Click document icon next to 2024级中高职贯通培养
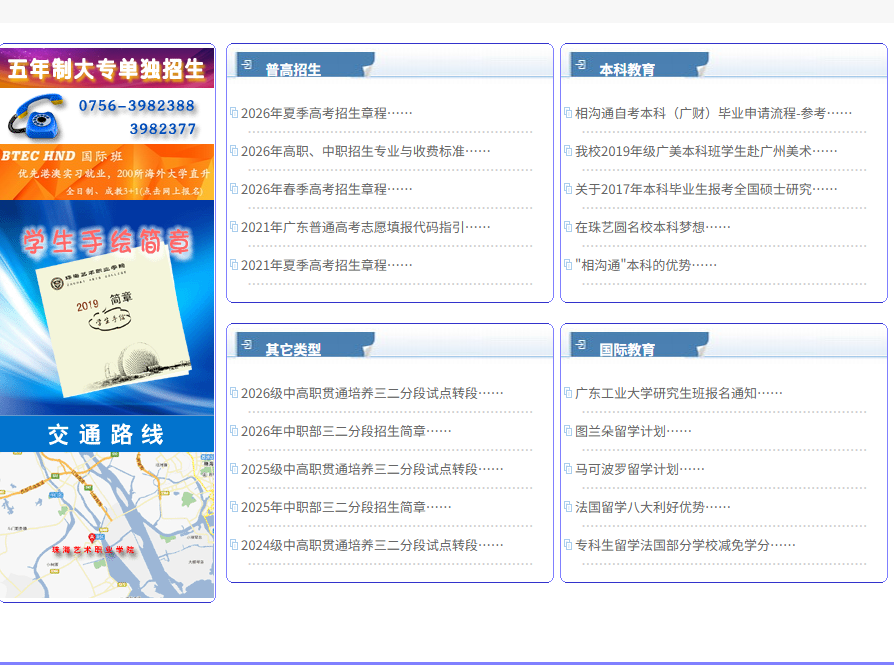 pos(234,545)
